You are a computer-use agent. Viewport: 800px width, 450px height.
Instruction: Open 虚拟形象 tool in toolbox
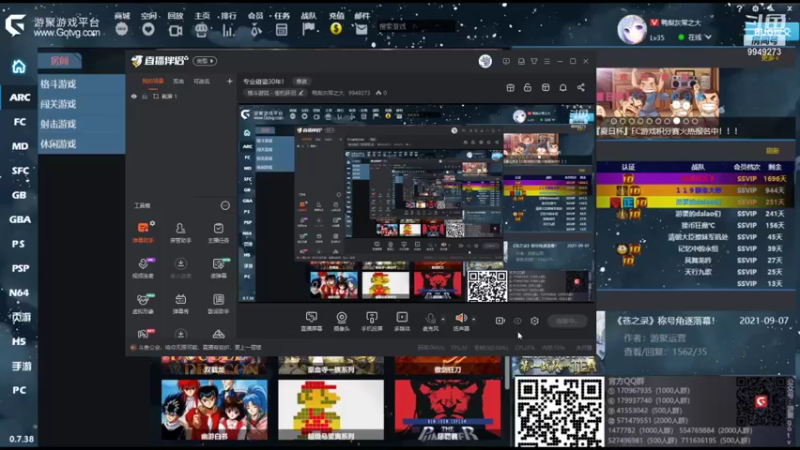(143, 304)
